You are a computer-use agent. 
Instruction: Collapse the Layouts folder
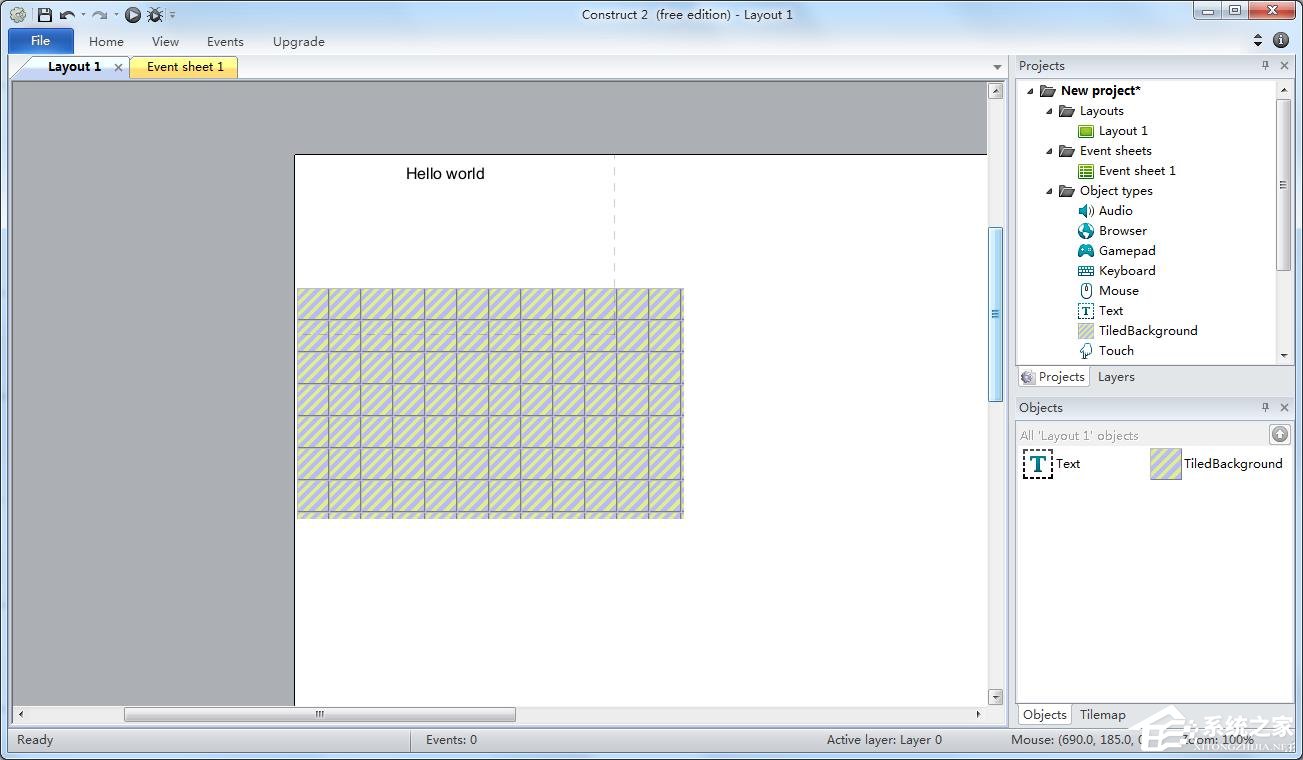click(1050, 111)
